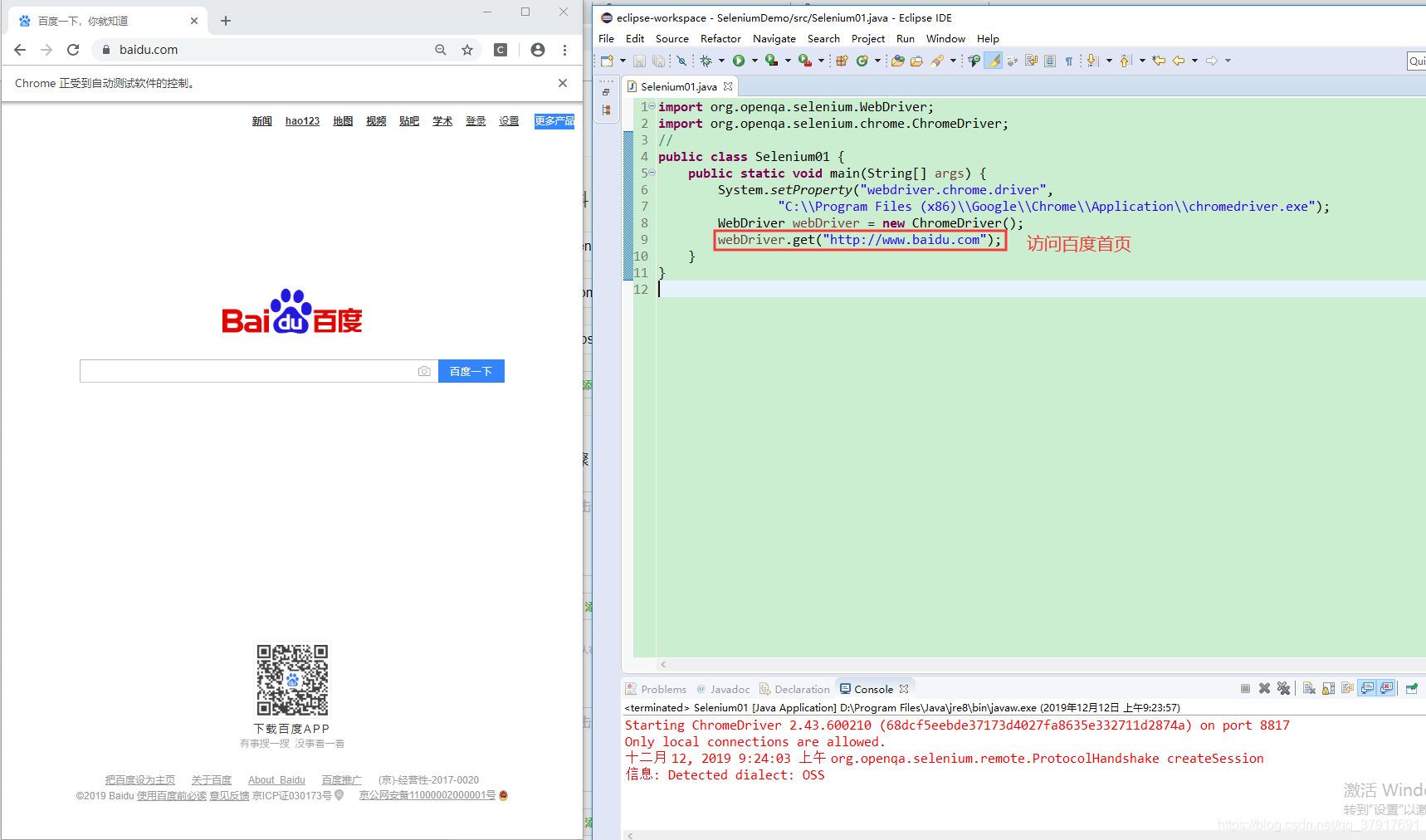Click the Save icon in Eclipse toolbar
The height and width of the screenshot is (840, 1426).
click(x=639, y=61)
